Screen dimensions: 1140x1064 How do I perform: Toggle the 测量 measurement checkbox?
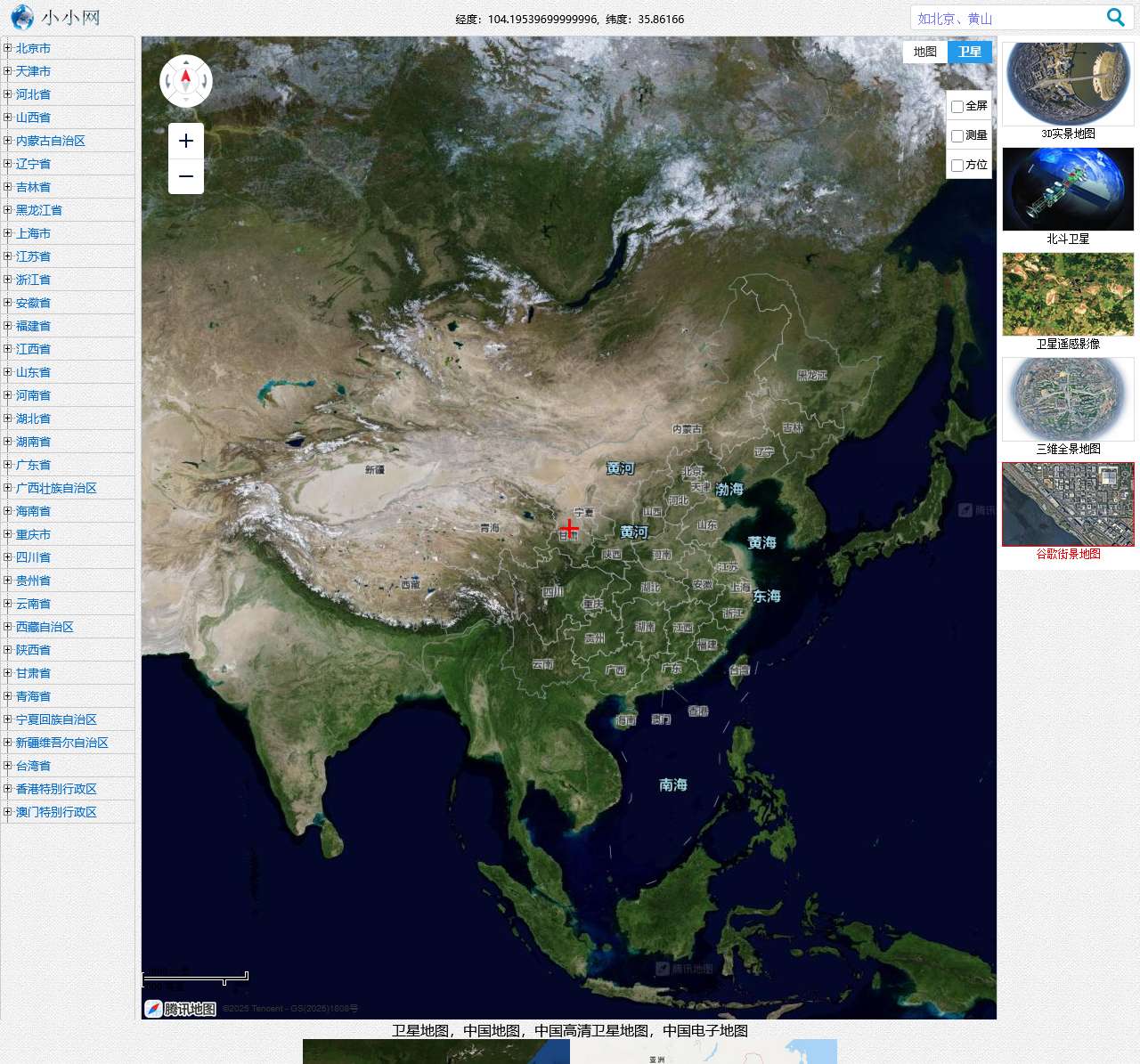pos(957,136)
